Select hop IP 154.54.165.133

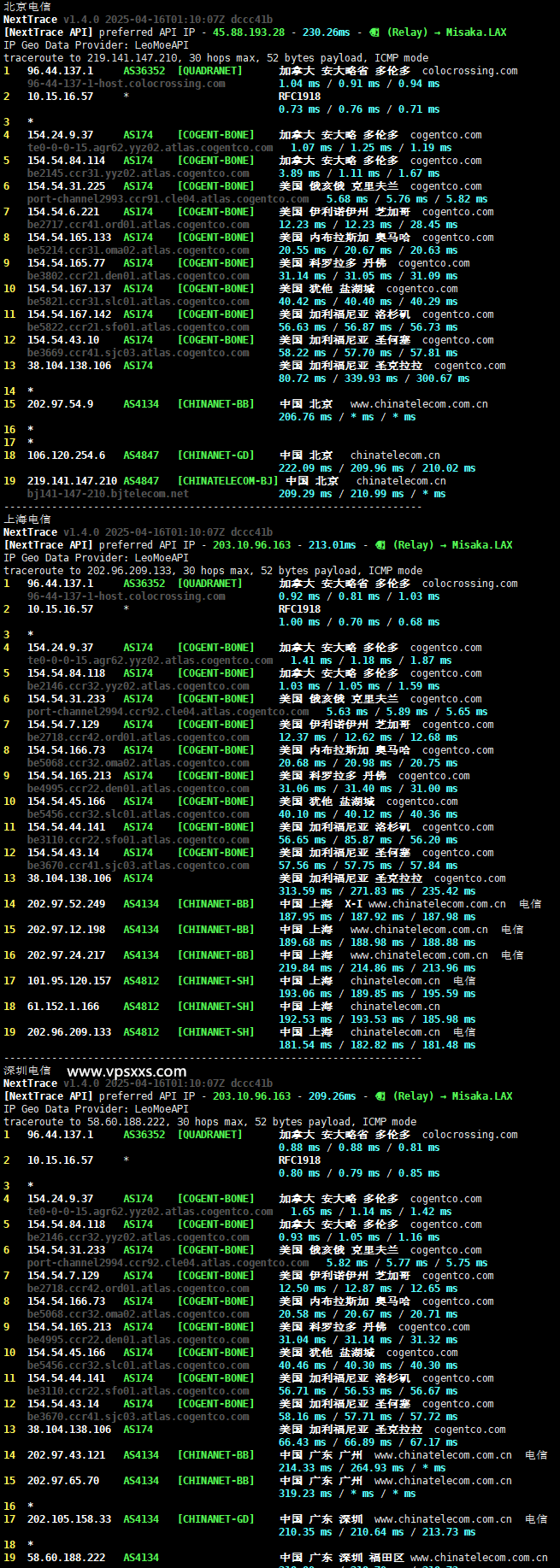(x=69, y=237)
